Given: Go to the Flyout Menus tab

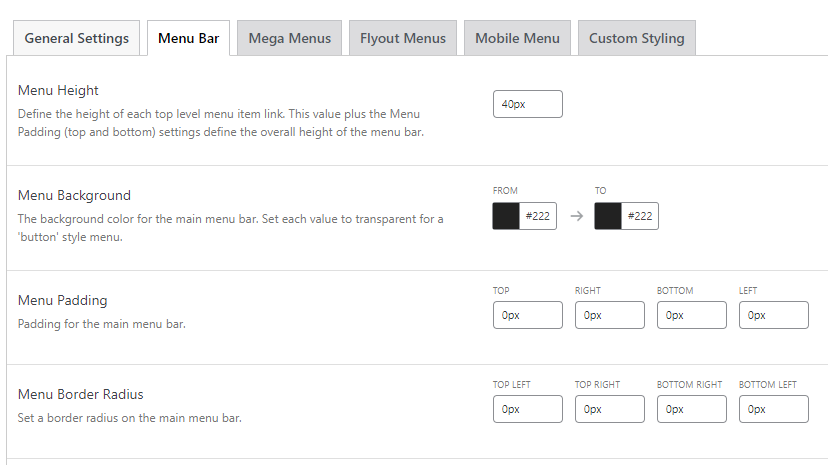Looking at the screenshot, I should (403, 38).
